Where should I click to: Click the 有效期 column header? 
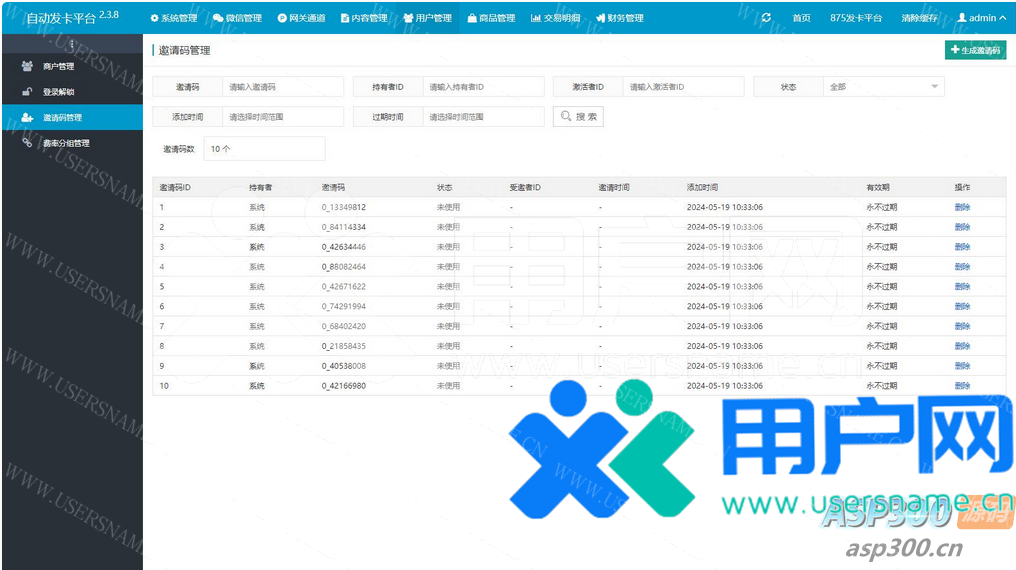point(878,187)
